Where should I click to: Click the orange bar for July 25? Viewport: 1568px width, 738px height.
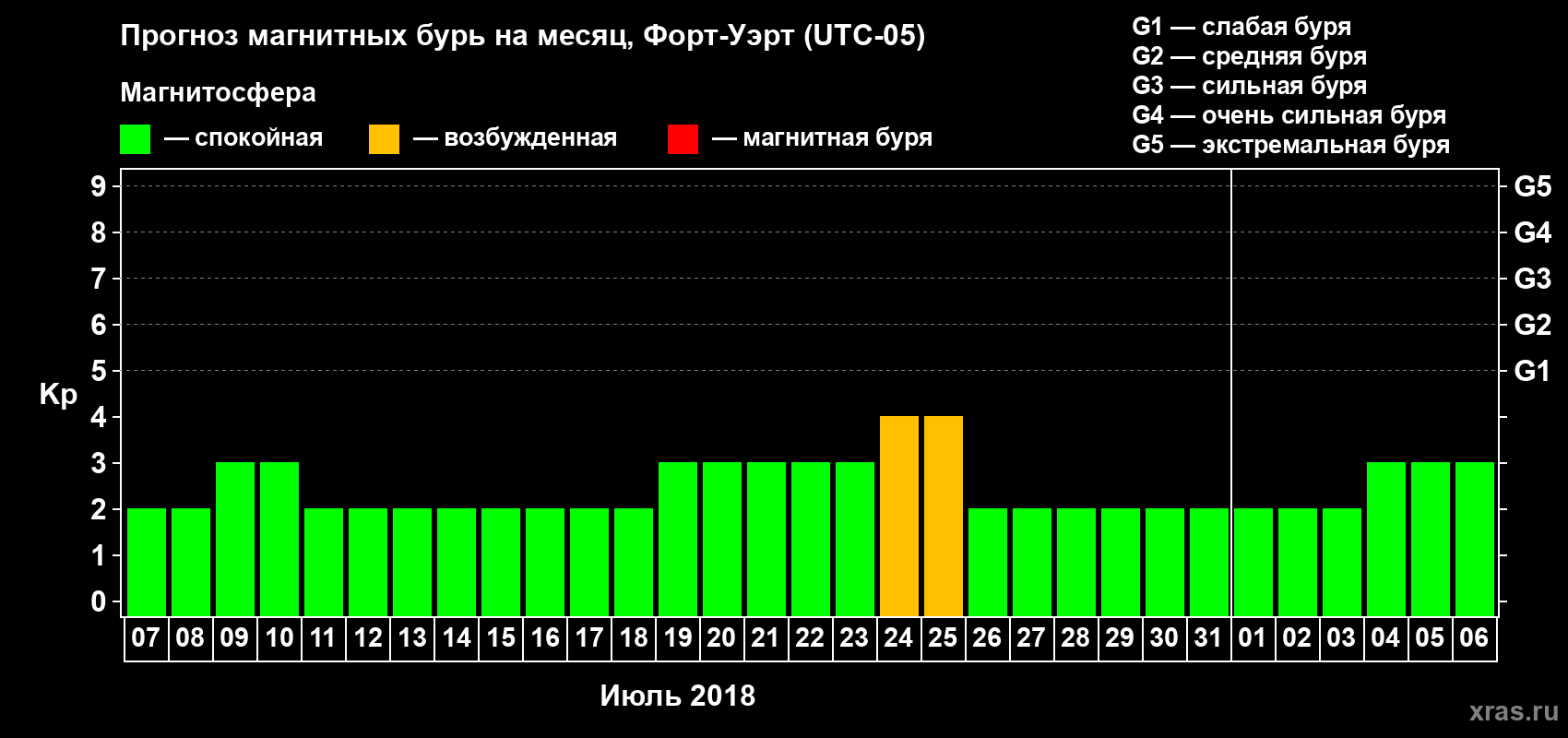point(944,516)
